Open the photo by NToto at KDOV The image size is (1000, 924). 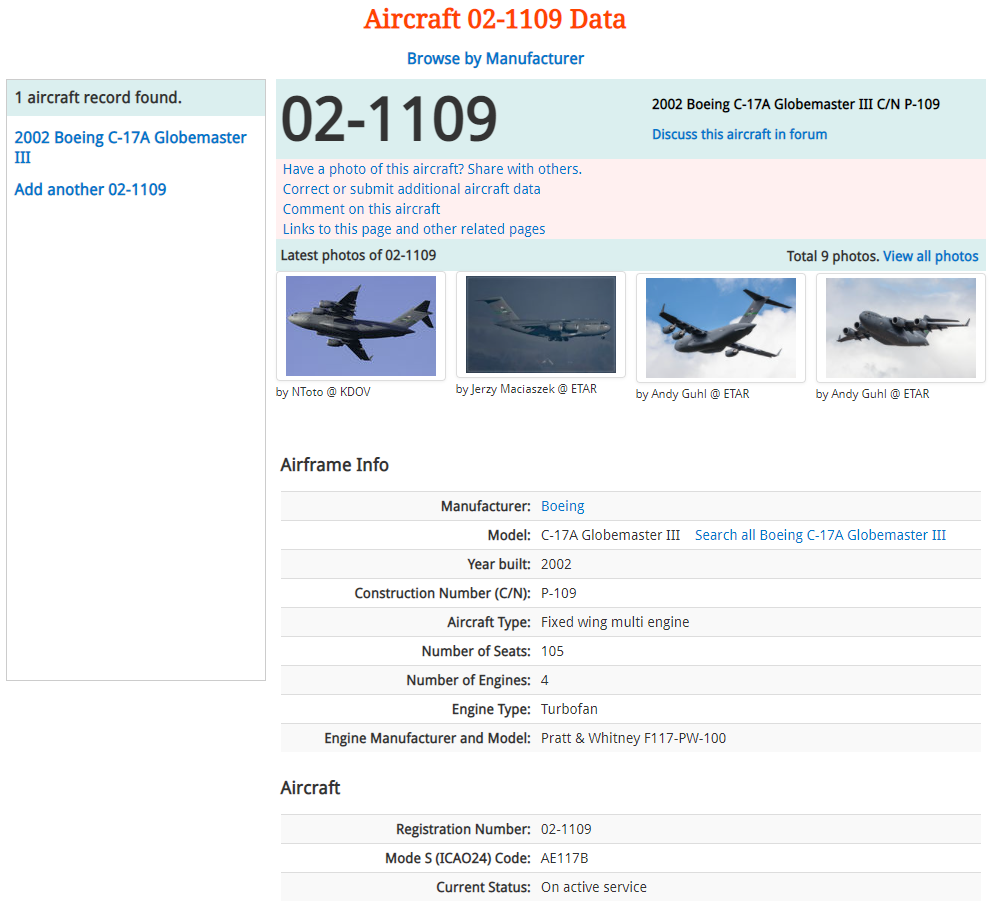361,326
